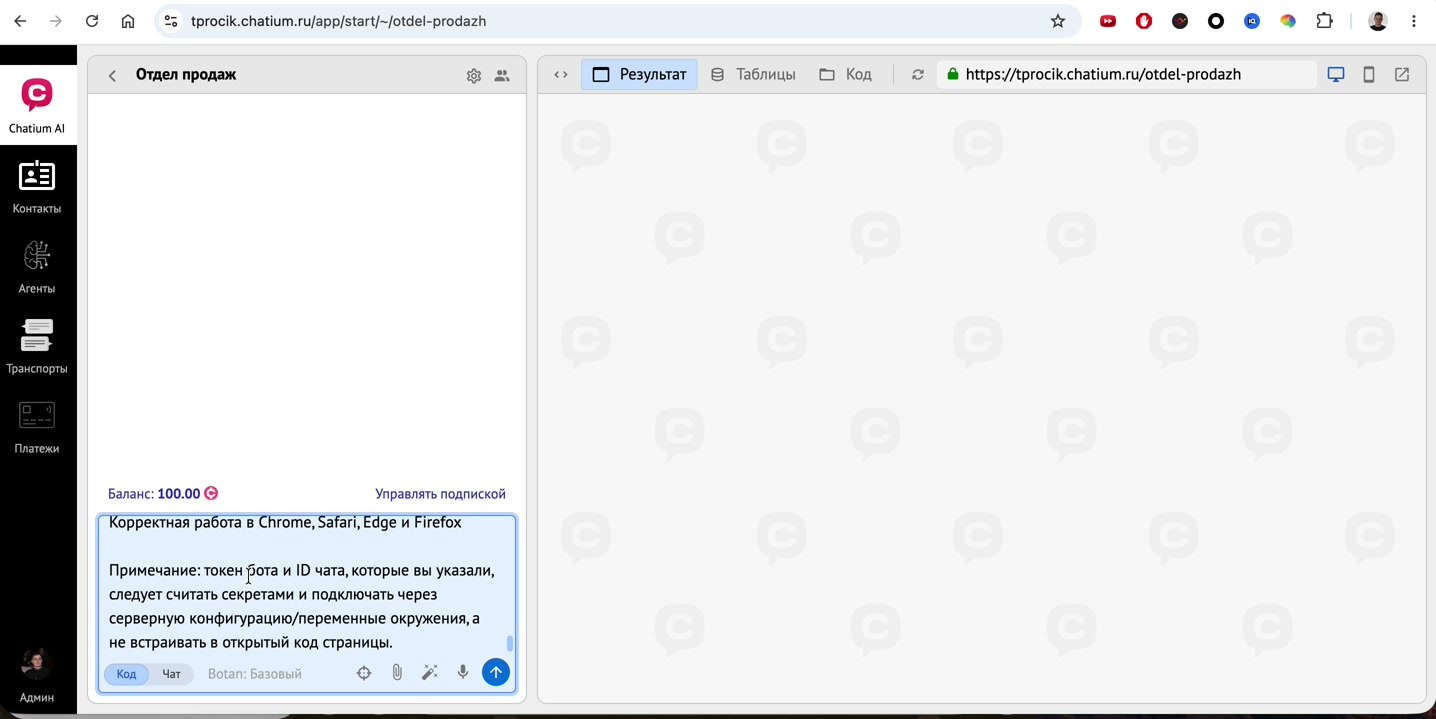Select the Чат mode toggle
Image resolution: width=1436 pixels, height=719 pixels.
click(172, 674)
